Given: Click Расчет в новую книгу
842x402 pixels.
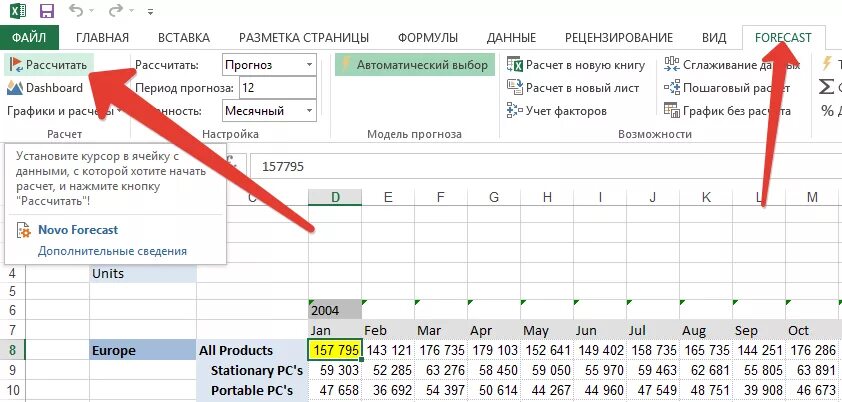Looking at the screenshot, I should [x=576, y=65].
